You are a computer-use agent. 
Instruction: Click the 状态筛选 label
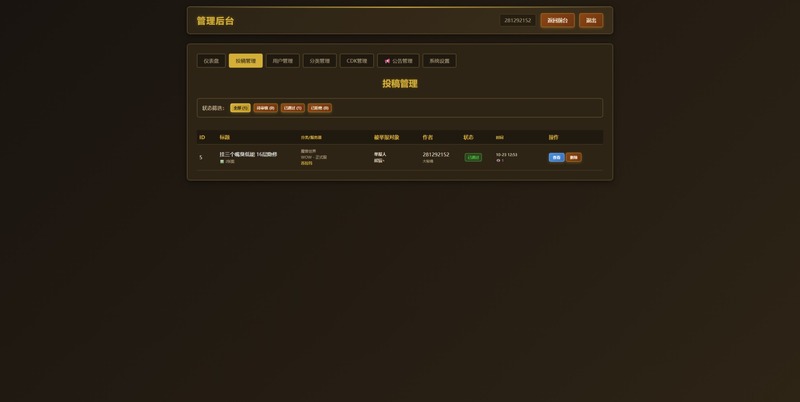213,108
